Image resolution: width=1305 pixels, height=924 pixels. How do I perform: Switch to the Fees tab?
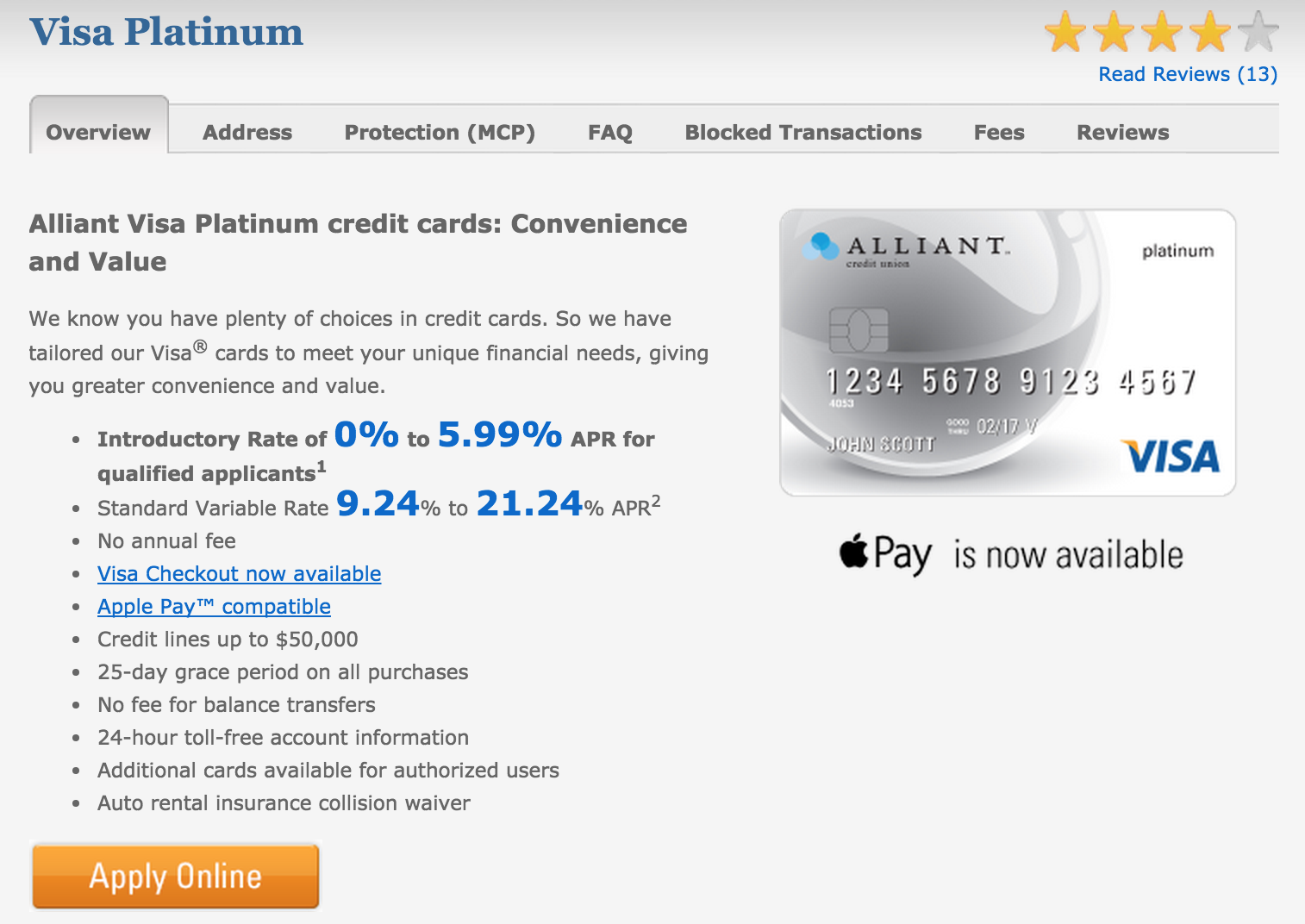click(999, 132)
